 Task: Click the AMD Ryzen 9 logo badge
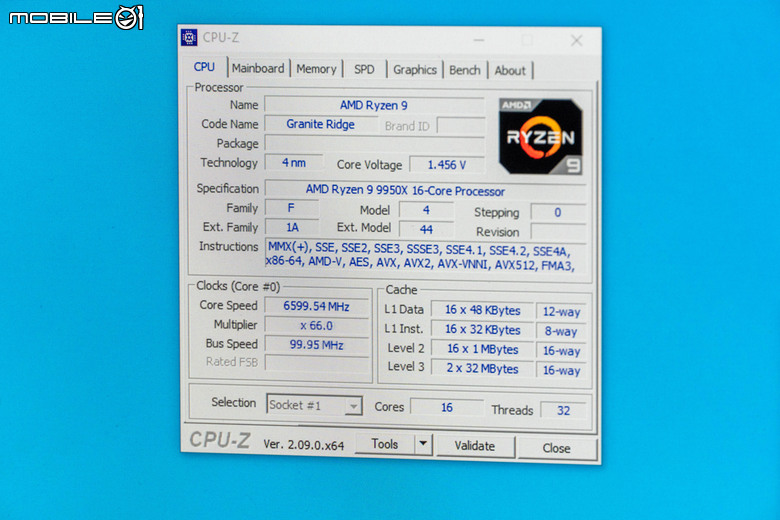(x=541, y=136)
